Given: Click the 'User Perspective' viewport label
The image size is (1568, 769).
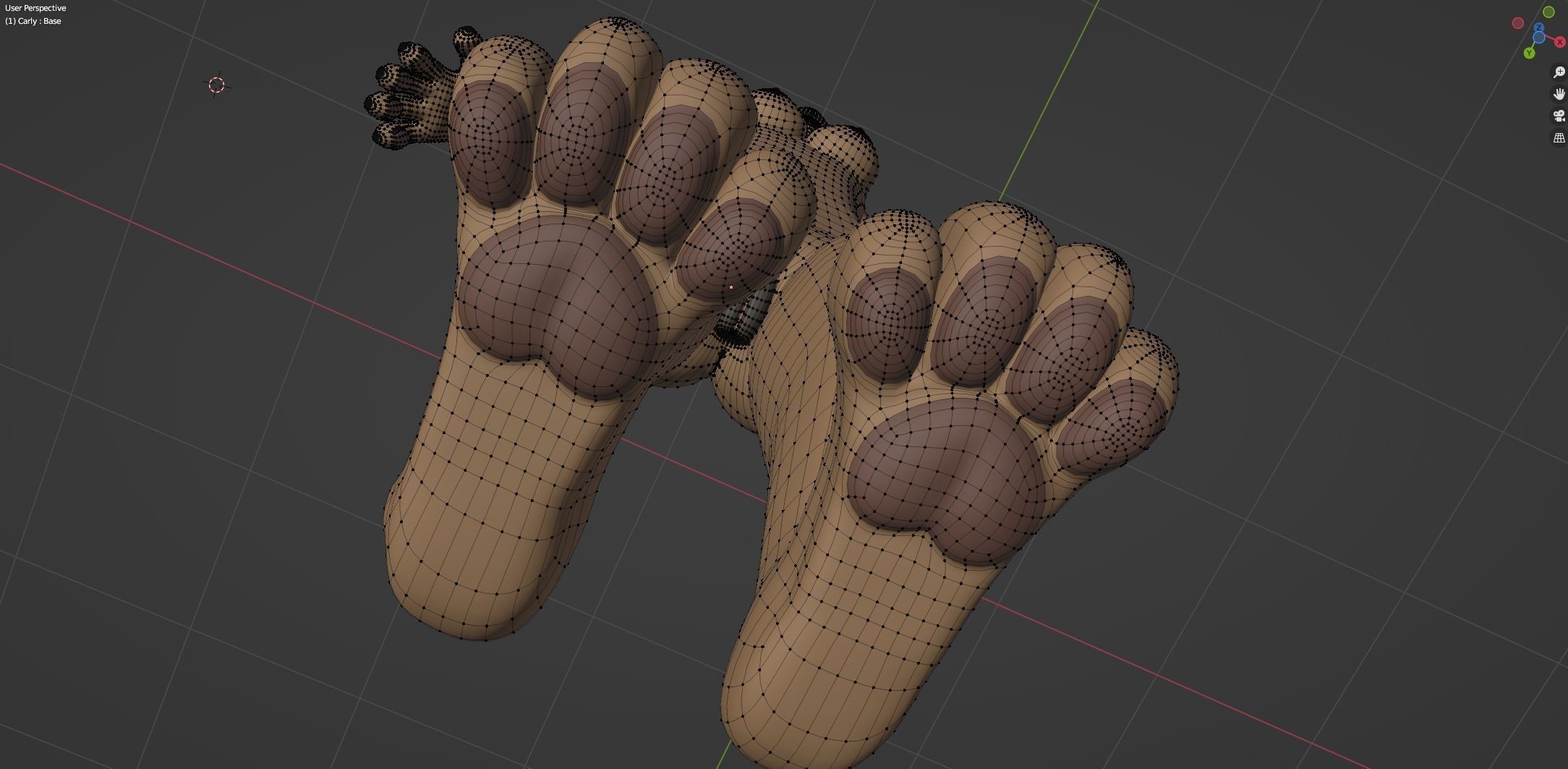Looking at the screenshot, I should click(x=35, y=8).
